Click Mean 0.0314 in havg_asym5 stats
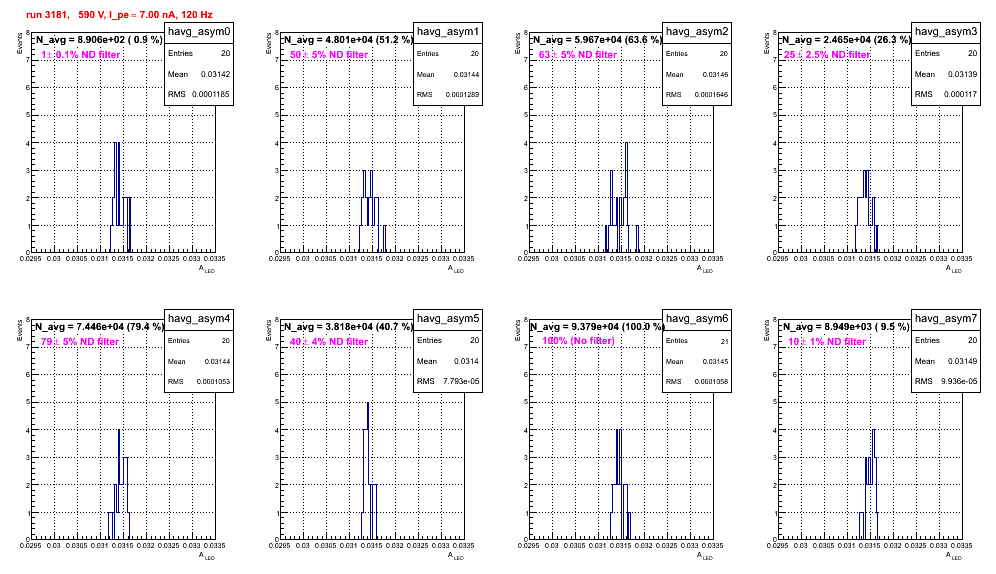The image size is (996, 574). (448, 361)
